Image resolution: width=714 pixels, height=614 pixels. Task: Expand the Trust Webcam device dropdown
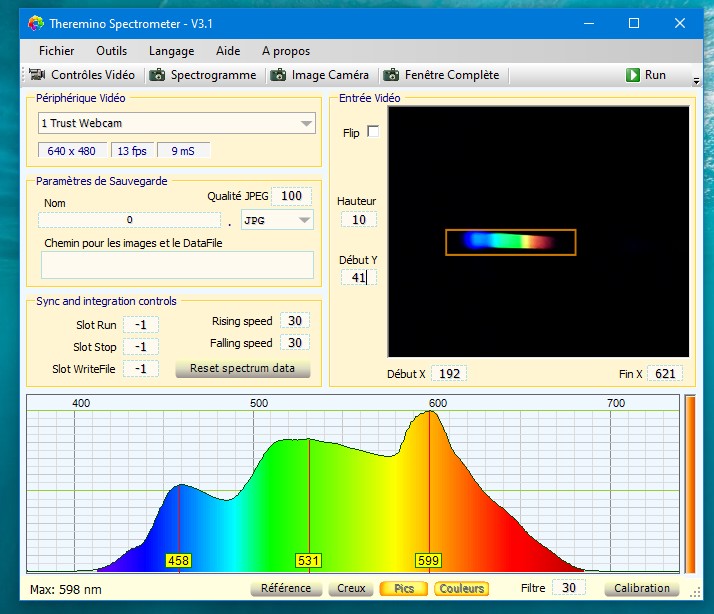(x=306, y=123)
